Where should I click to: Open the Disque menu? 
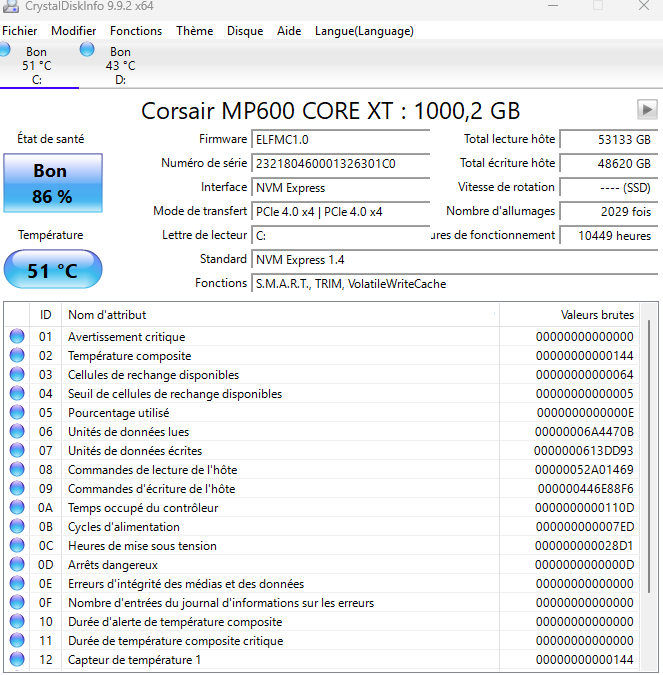[x=245, y=31]
